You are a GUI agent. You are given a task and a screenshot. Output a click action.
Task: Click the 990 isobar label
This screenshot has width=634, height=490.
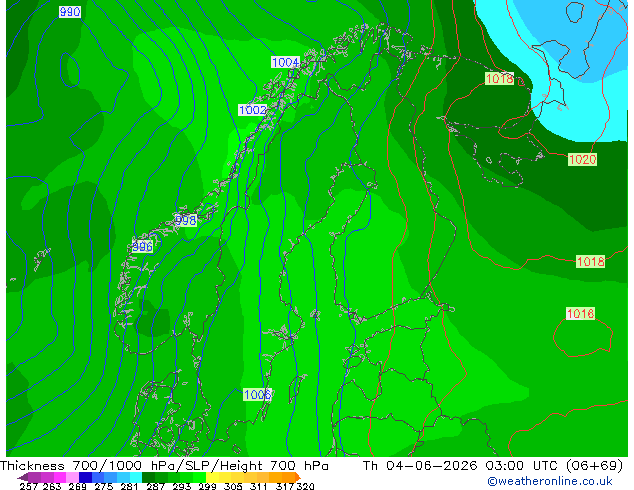70,12
